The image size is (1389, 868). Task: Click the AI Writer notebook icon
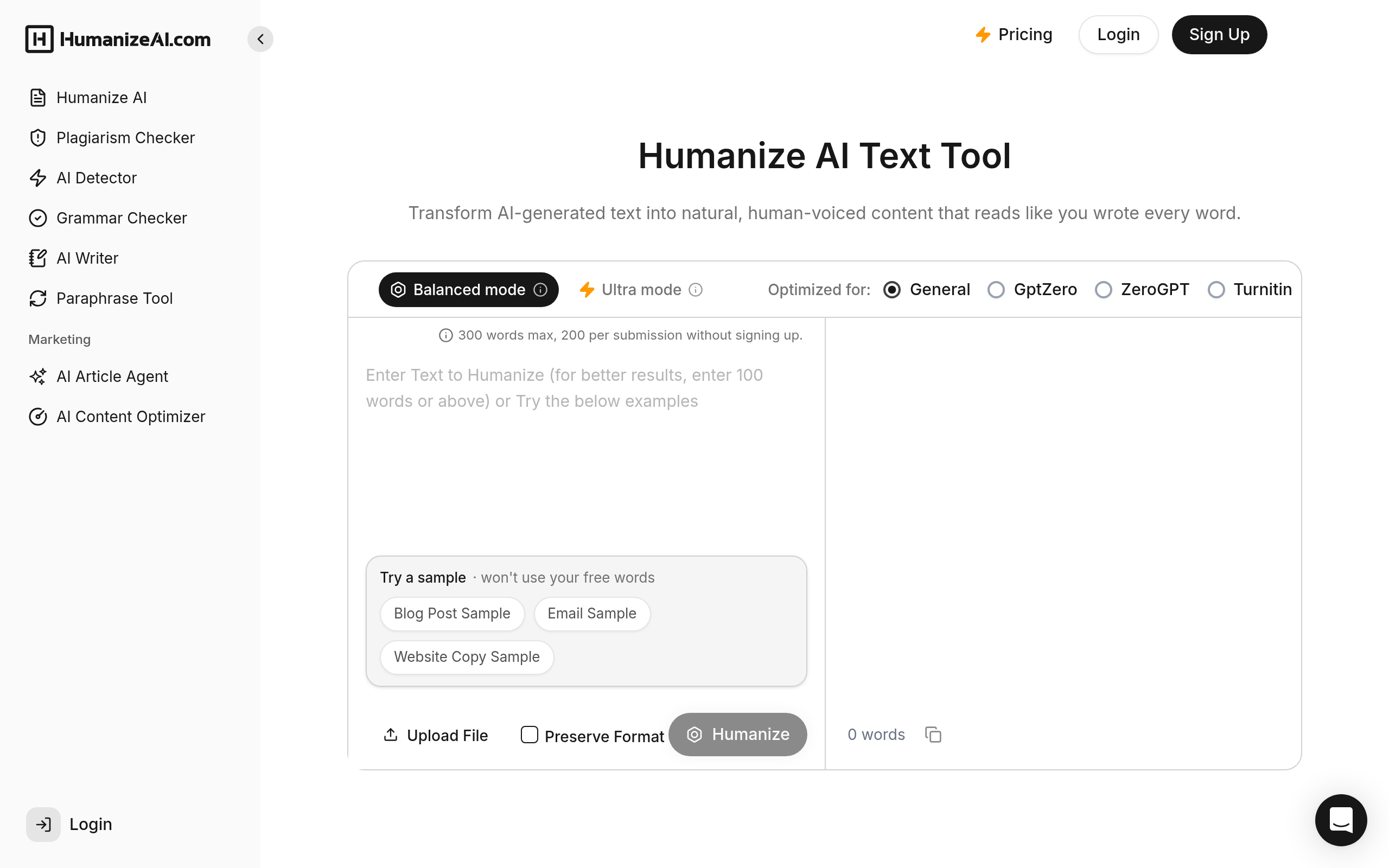(38, 258)
